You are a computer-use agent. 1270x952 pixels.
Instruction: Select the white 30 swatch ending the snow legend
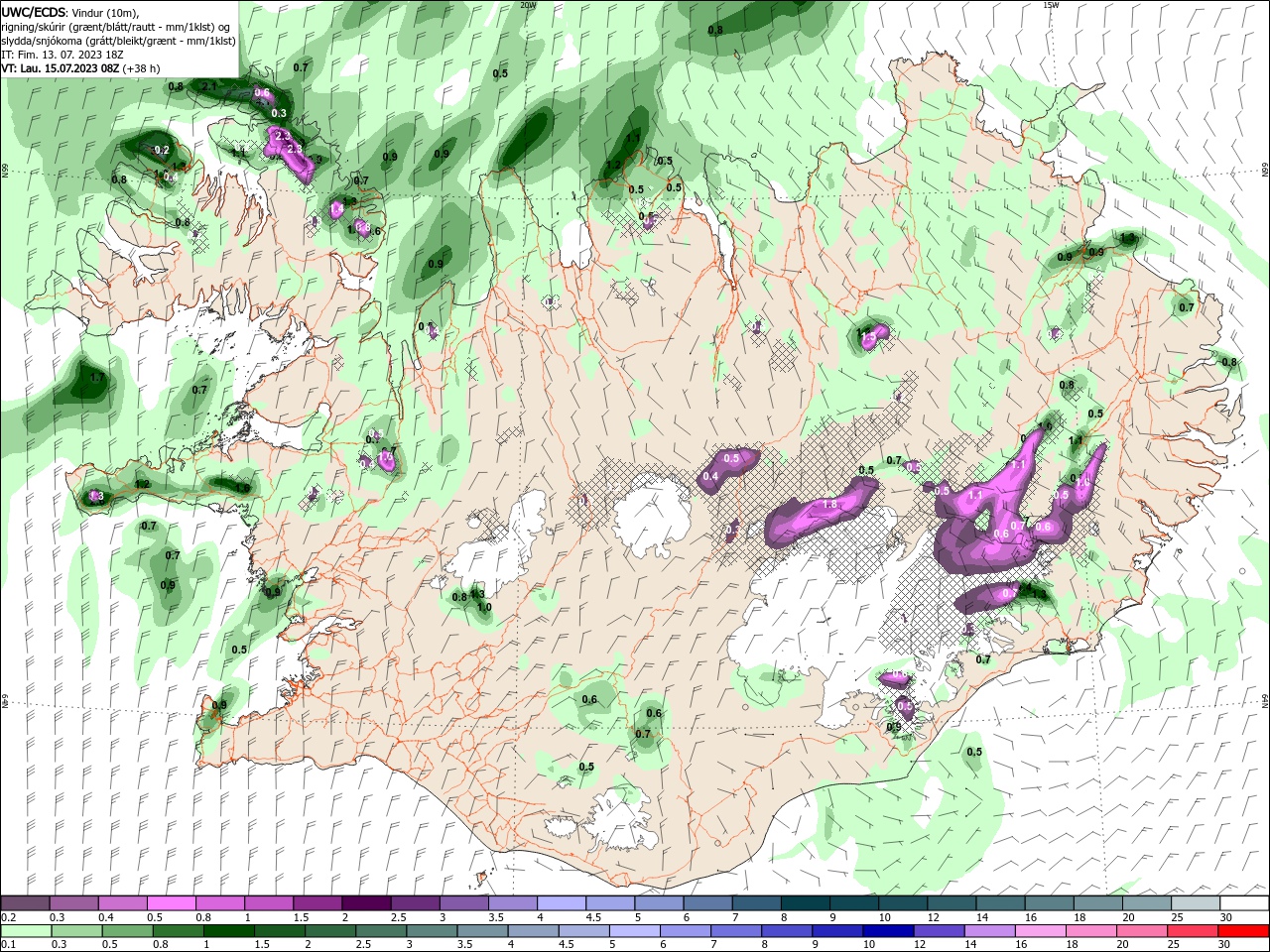click(1243, 902)
